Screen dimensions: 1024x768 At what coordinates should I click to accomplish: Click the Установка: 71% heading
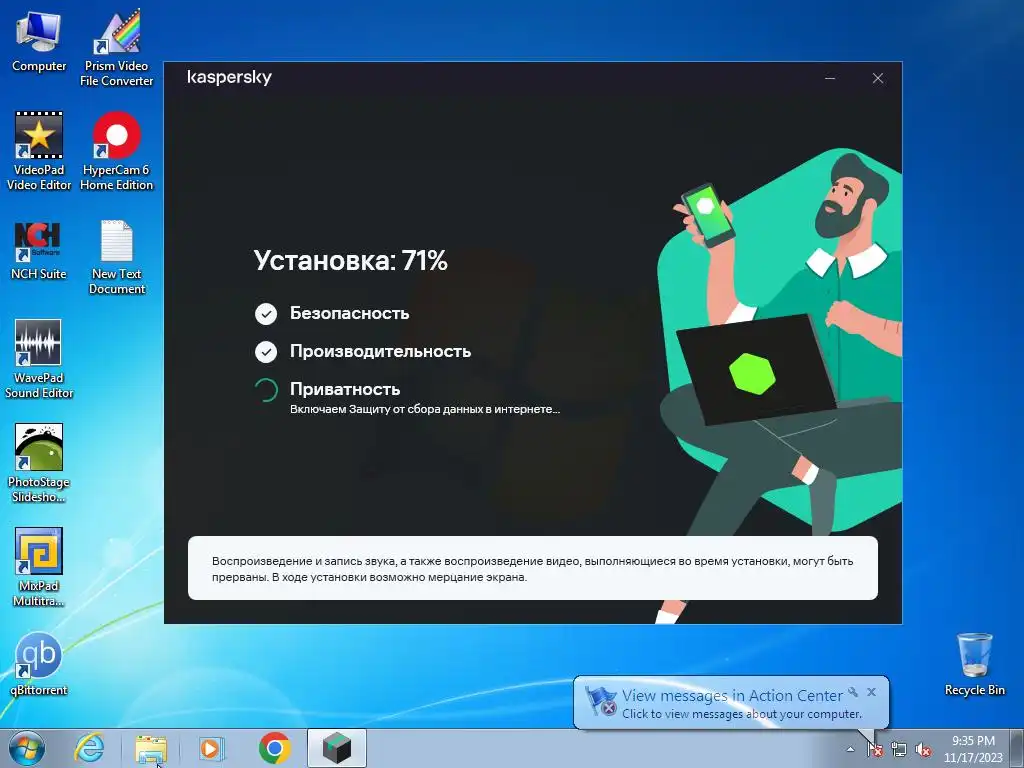pyautogui.click(x=351, y=261)
